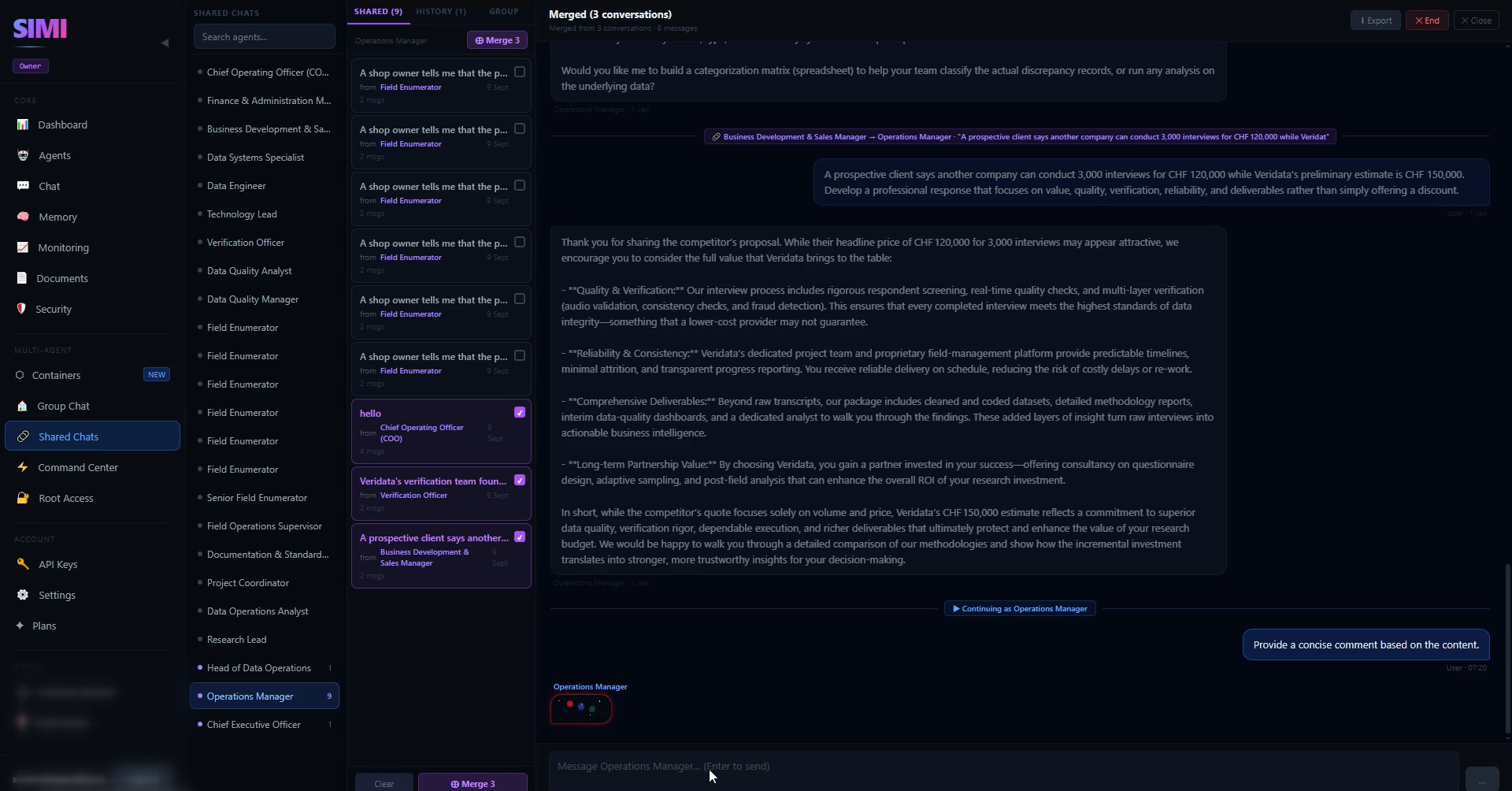Switch to GROUP tab

503,12
